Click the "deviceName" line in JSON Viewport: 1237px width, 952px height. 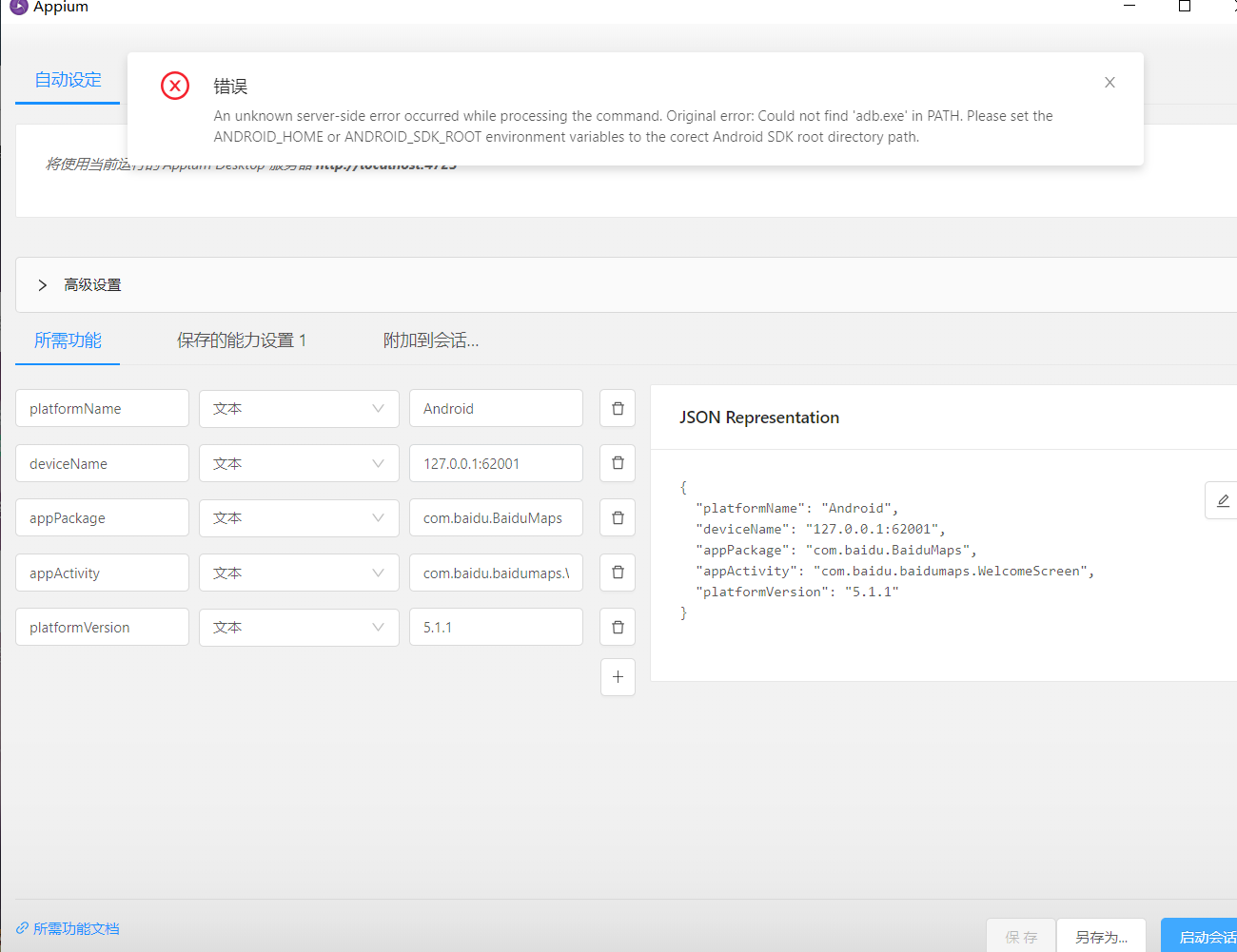tap(820, 529)
